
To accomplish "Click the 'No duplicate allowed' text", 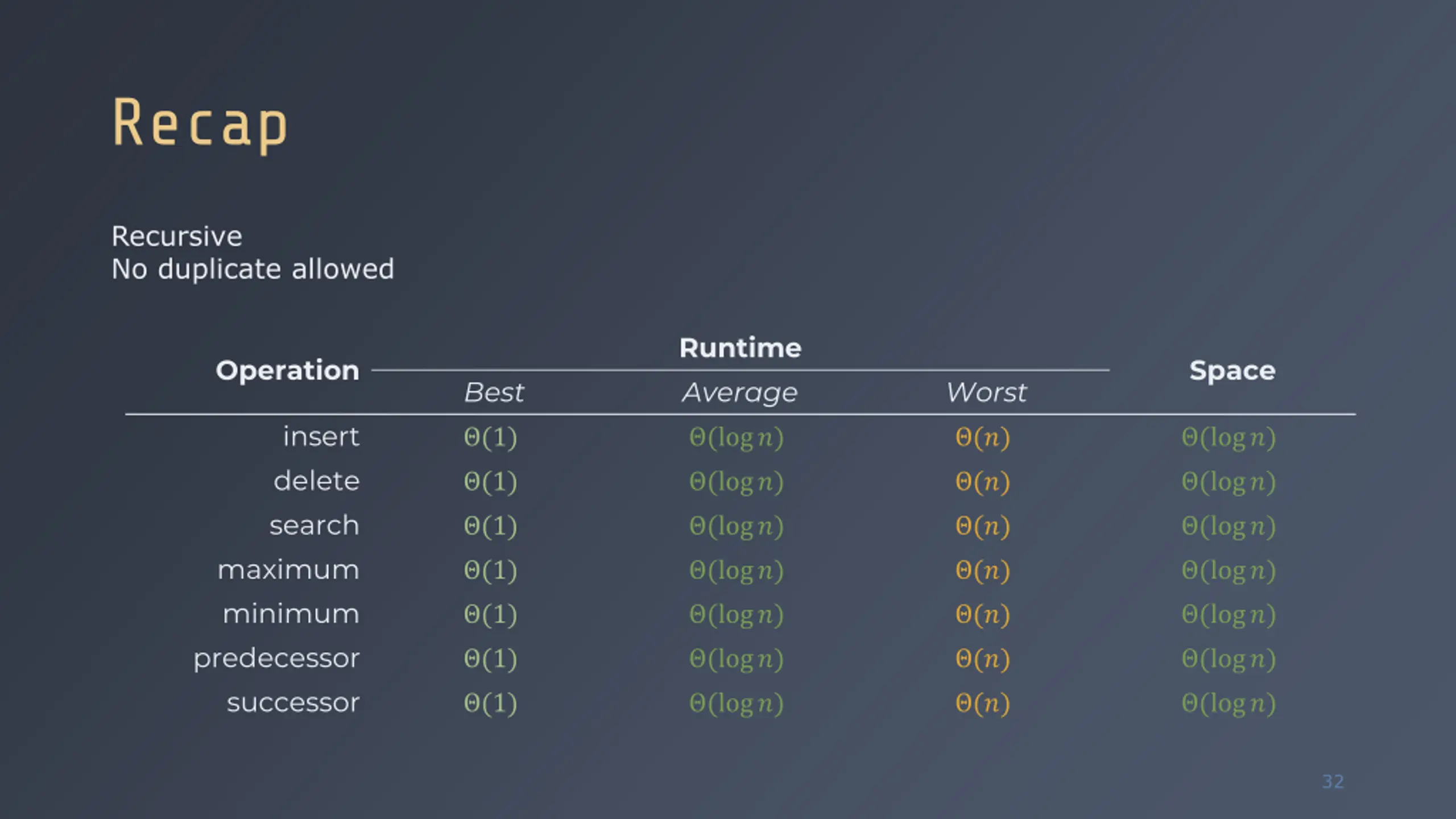I will tap(253, 269).
